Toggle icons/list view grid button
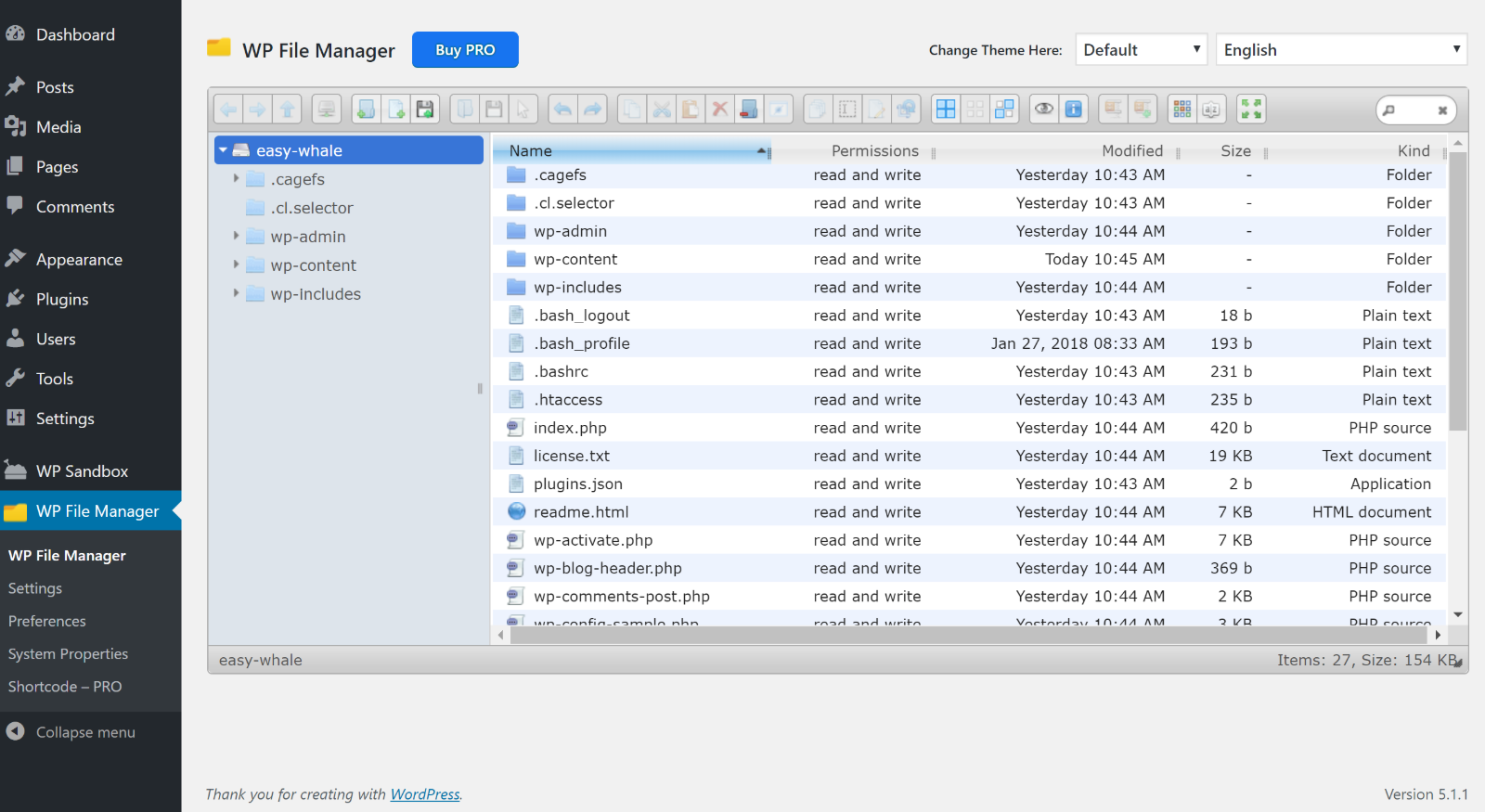The height and width of the screenshot is (812, 1485). point(1182,110)
